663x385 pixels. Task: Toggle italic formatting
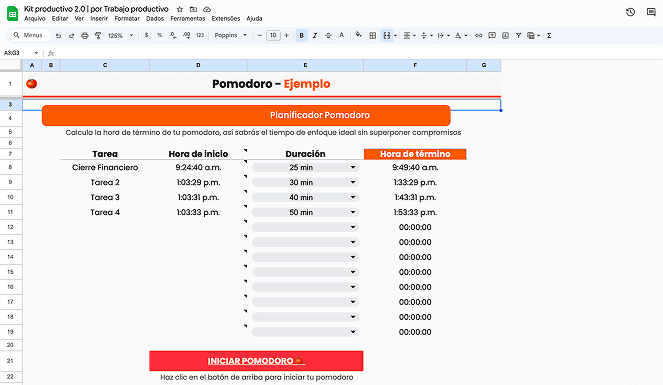315,35
